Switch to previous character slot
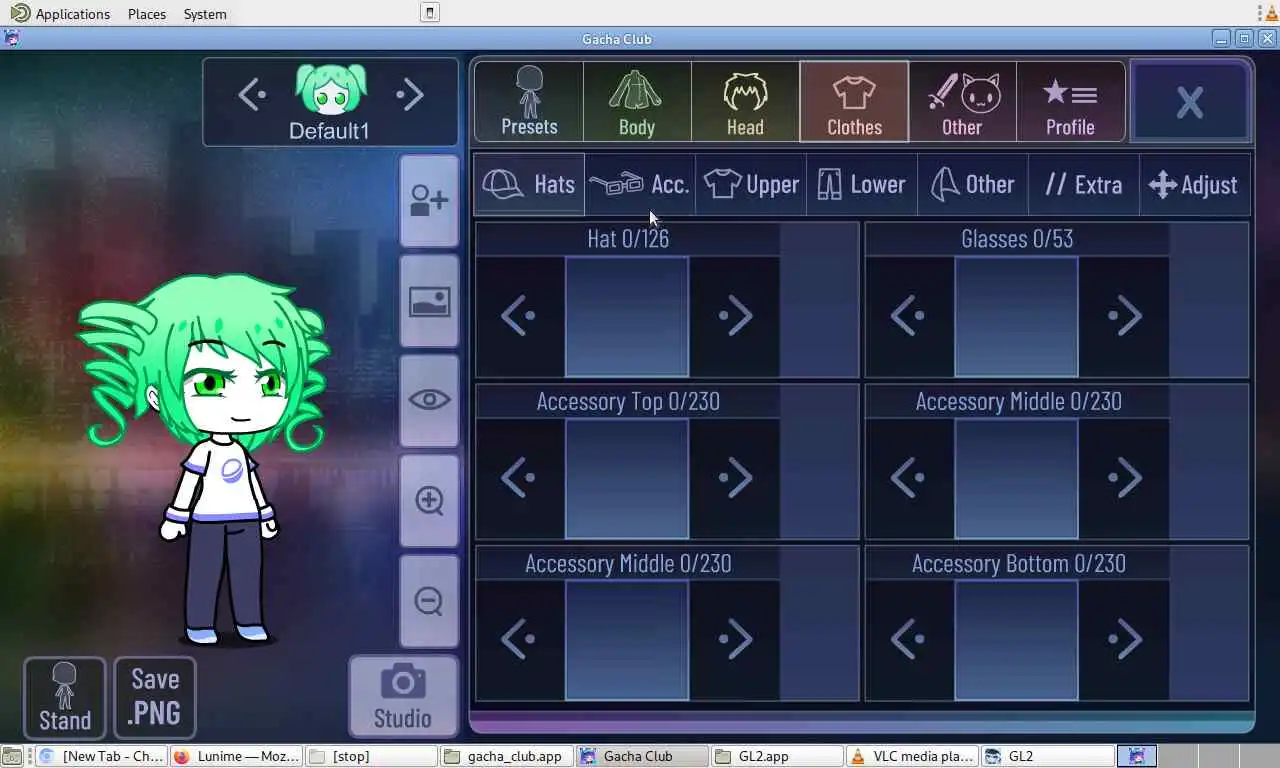The image size is (1280, 768). [x=252, y=95]
